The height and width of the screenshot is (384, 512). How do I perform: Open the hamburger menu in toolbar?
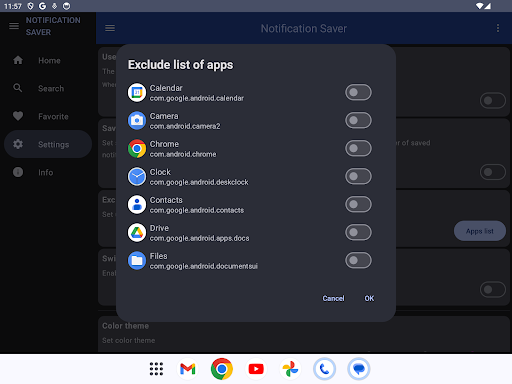(x=110, y=28)
